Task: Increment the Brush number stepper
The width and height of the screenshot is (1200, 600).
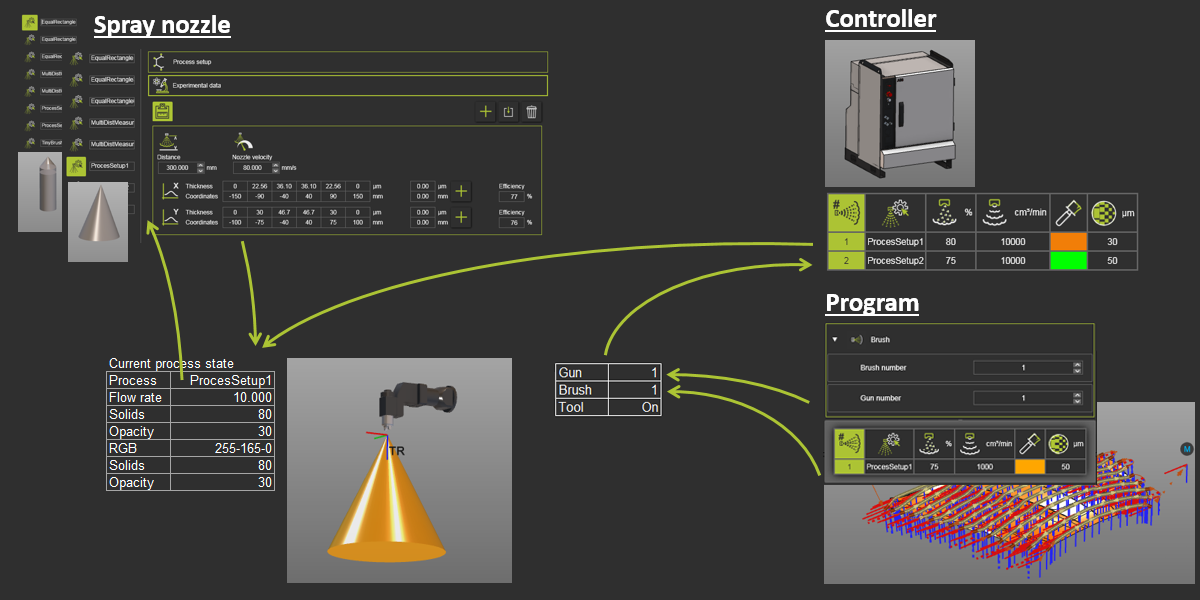Action: click(1076, 365)
